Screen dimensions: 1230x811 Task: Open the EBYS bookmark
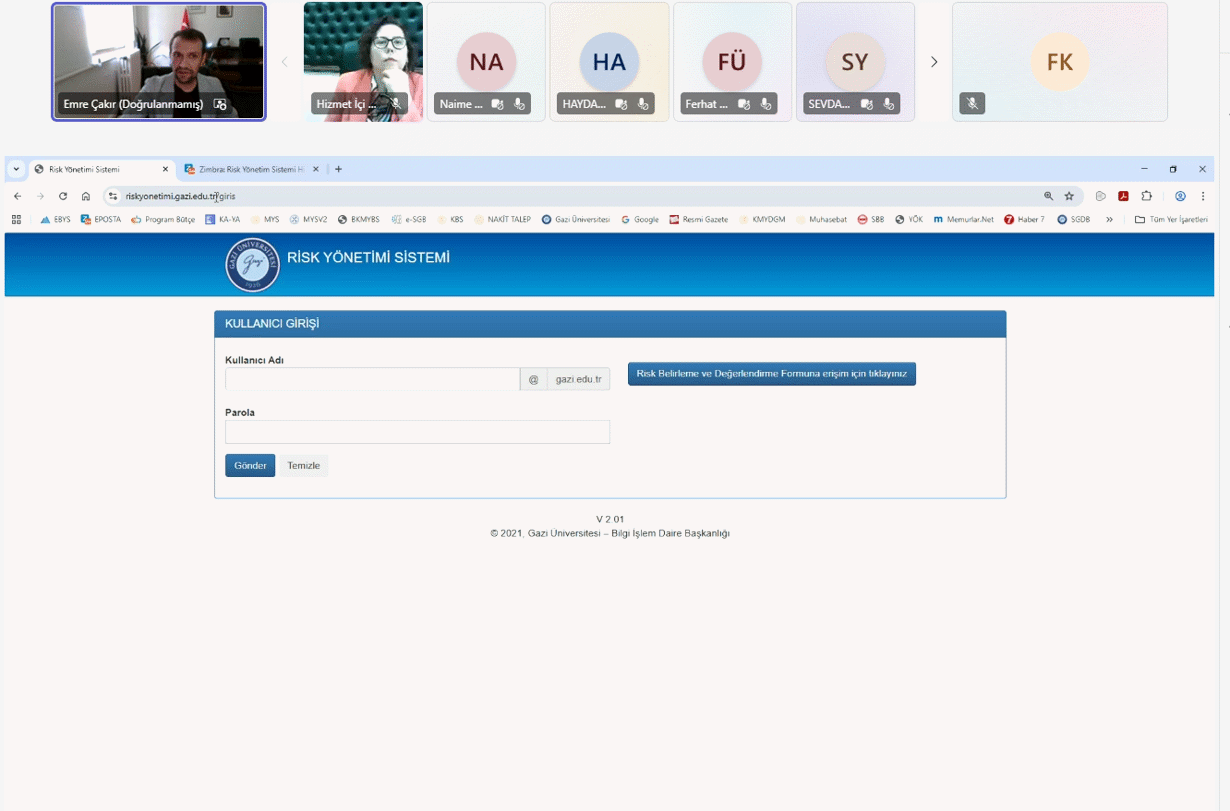pyautogui.click(x=56, y=220)
